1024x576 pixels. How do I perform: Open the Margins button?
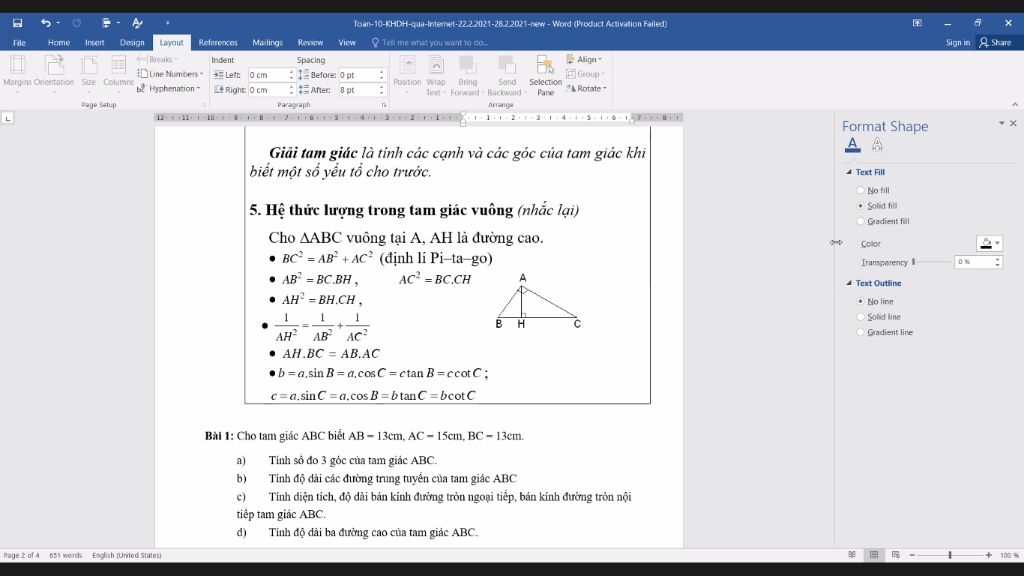pos(17,72)
